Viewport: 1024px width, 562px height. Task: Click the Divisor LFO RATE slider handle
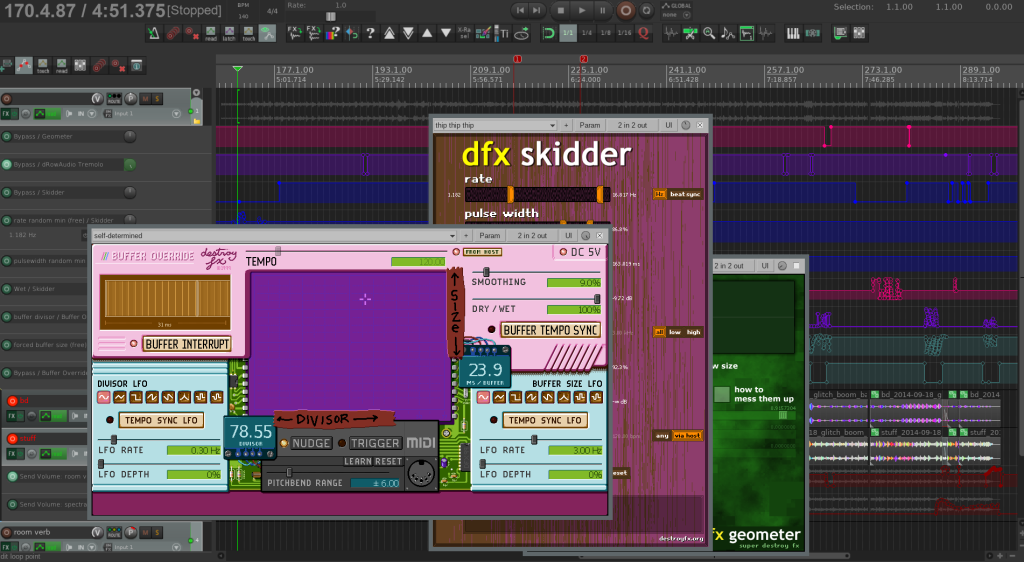click(x=114, y=440)
